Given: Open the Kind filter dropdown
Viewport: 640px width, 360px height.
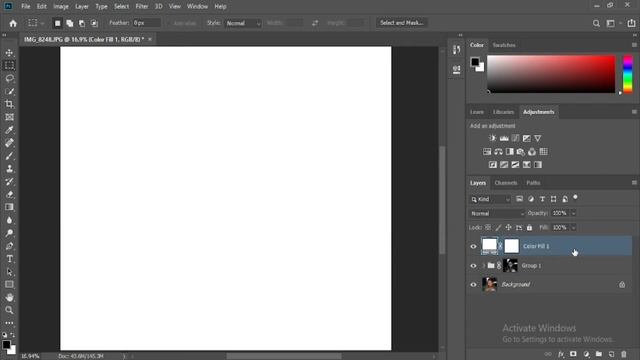Looking at the screenshot, I should (x=490, y=199).
